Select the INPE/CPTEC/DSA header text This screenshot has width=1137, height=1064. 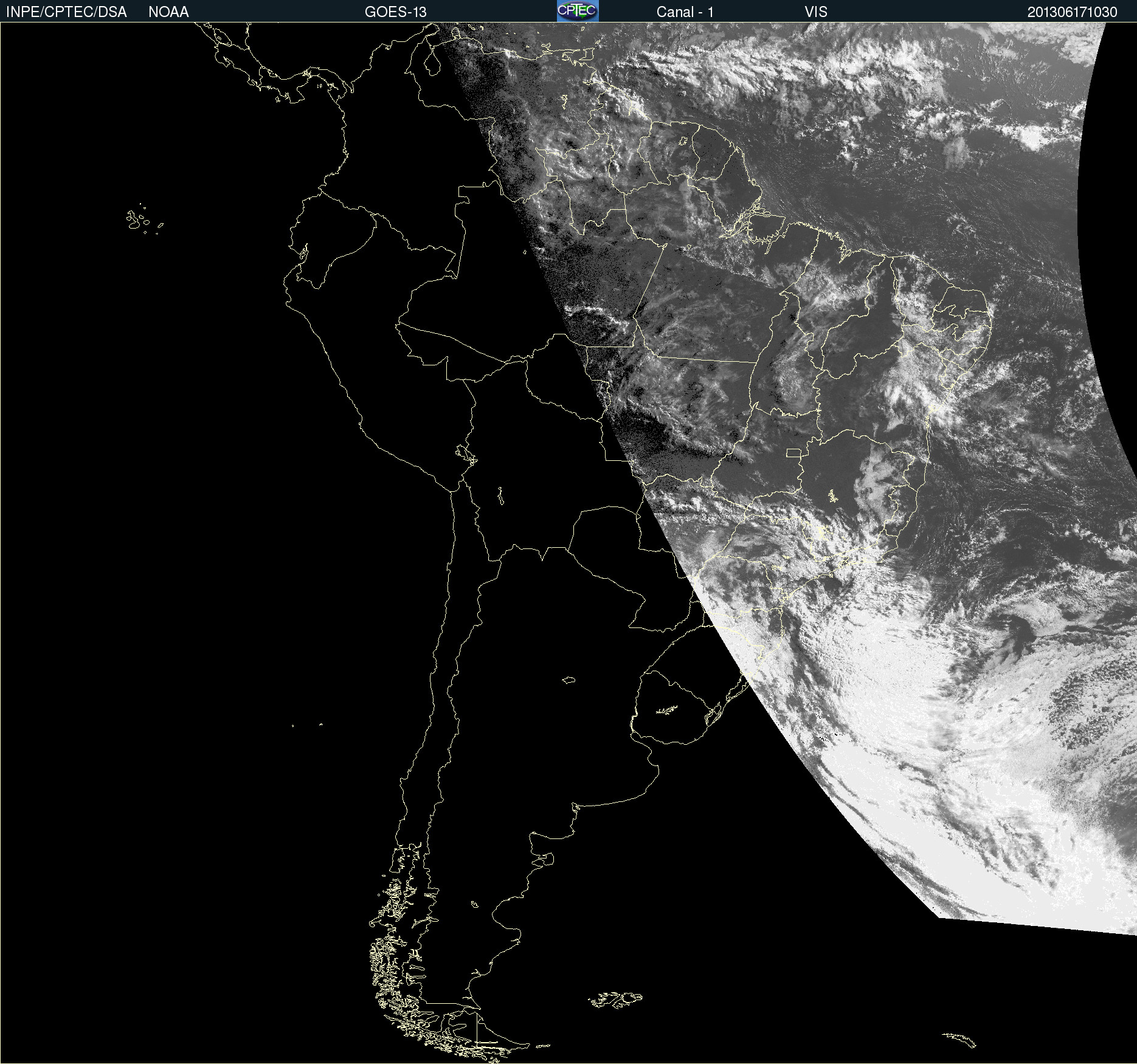coord(66,12)
